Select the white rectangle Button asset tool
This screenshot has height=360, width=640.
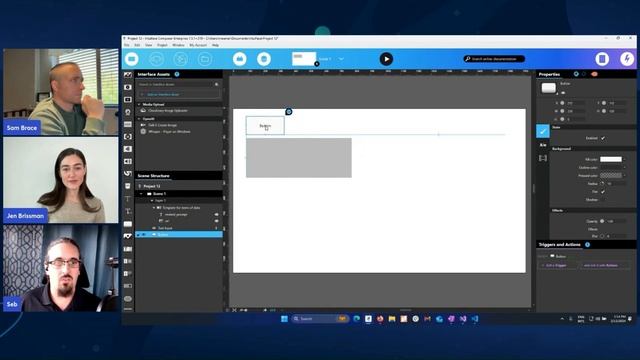128,224
